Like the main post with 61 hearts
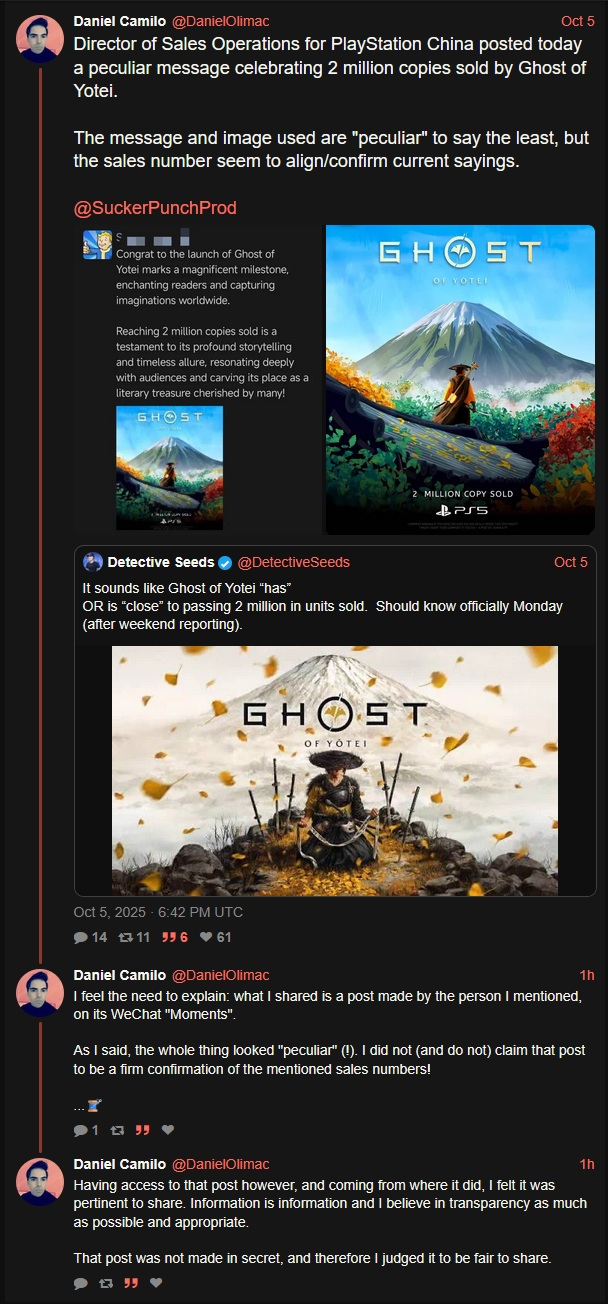Viewport: 608px width, 1304px height. (205, 937)
